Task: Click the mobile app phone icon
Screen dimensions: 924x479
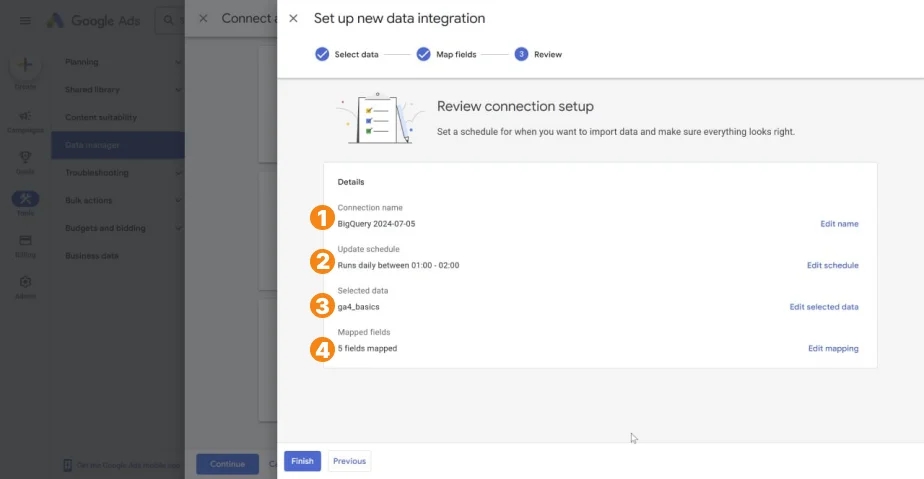Action: click(67, 465)
